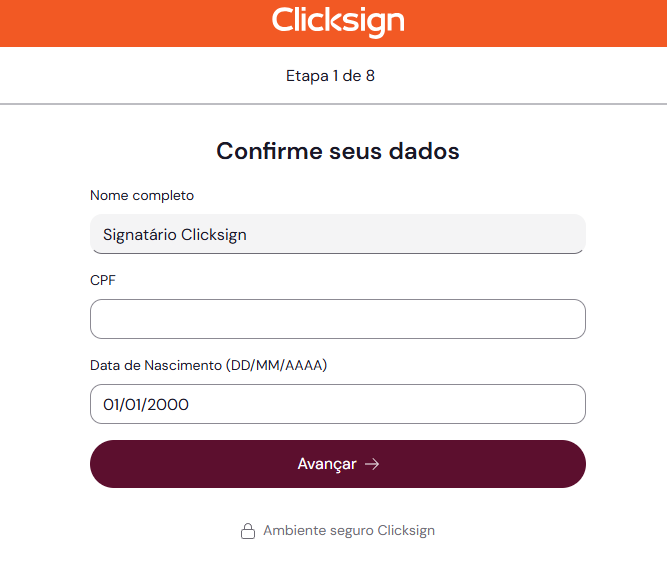Image resolution: width=667 pixels, height=572 pixels.
Task: Click the 'Nome completo' field label
Action: [142, 195]
